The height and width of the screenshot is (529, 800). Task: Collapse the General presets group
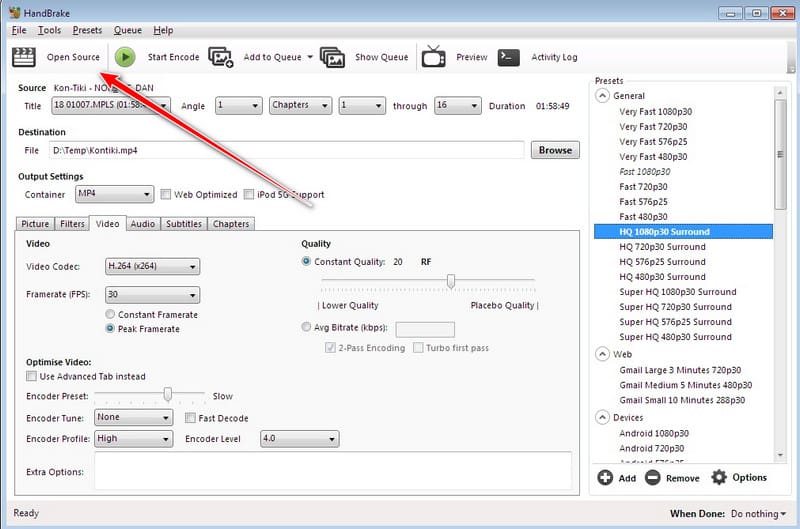point(602,96)
